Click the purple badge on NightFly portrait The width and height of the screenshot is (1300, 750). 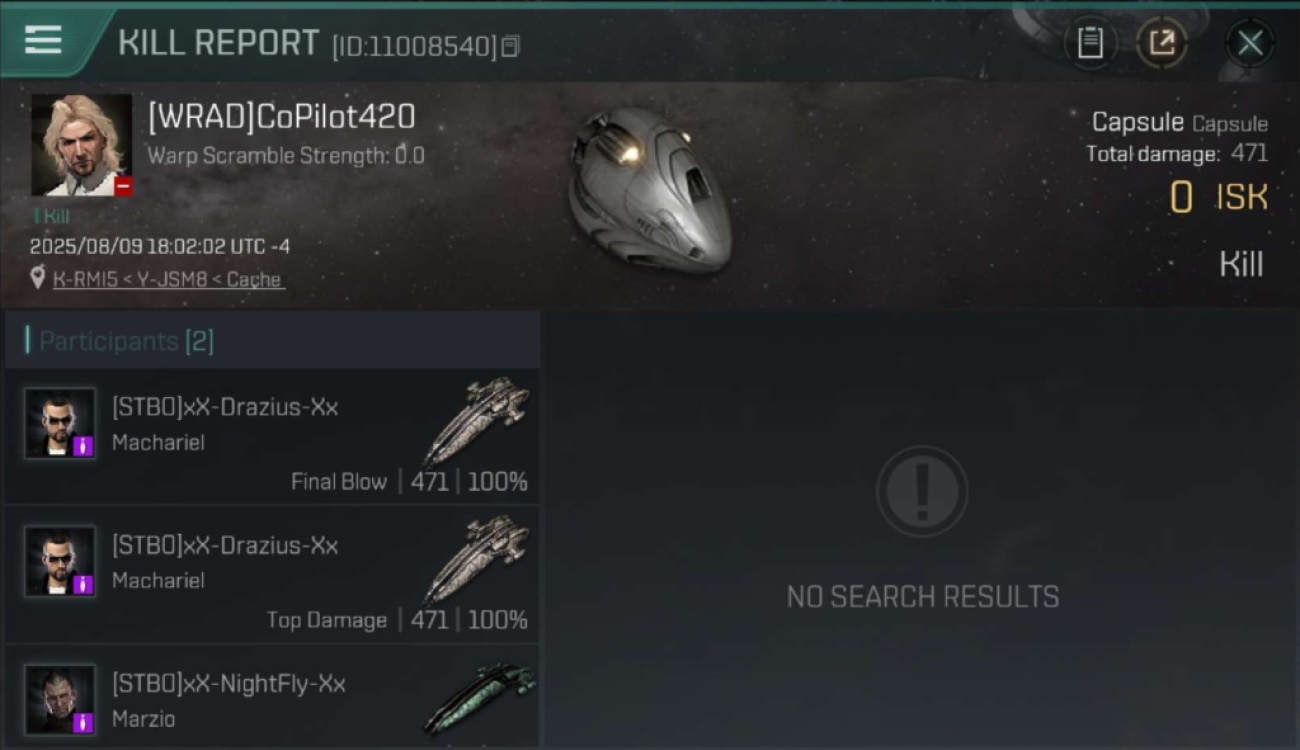(84, 723)
